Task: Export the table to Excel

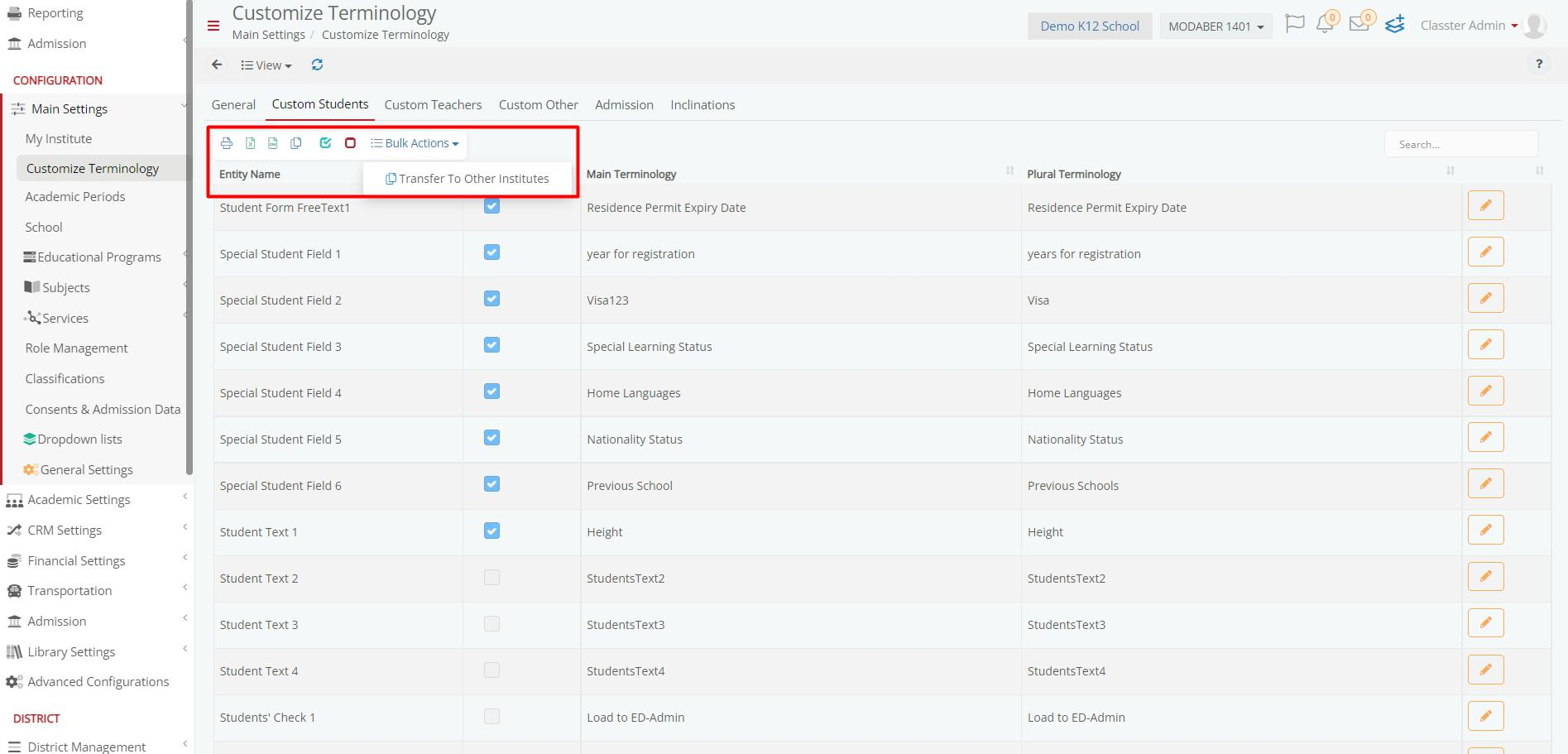Action: click(250, 143)
